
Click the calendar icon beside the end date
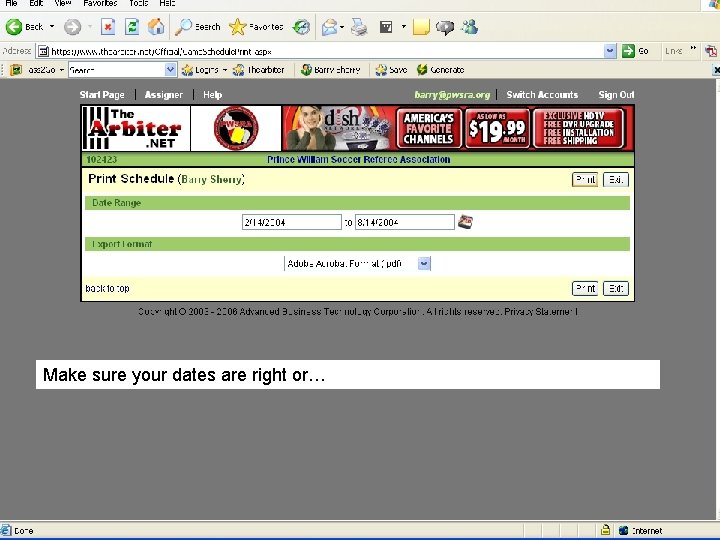(x=465, y=222)
